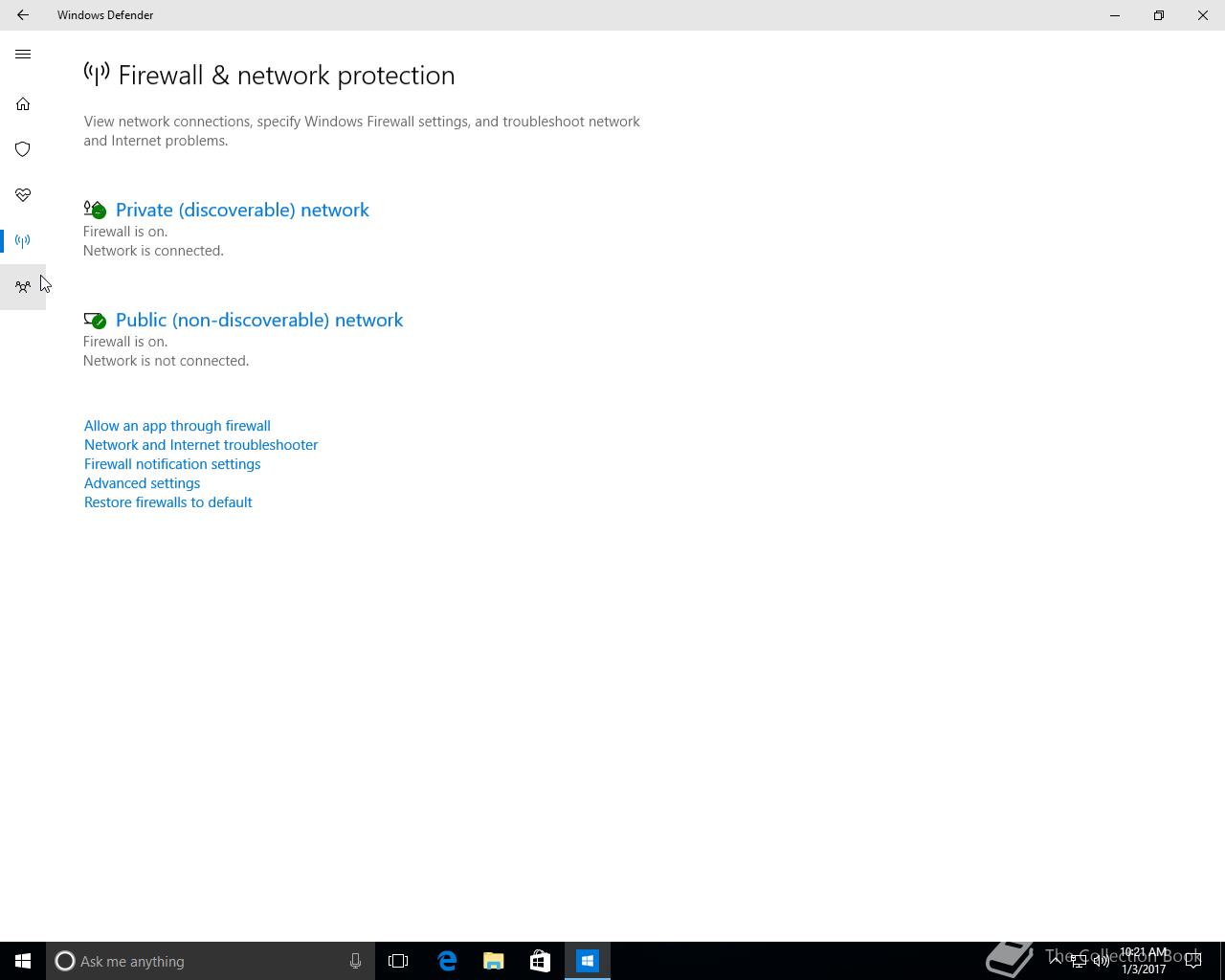
Task: Click Allow an app through firewall
Action: [x=177, y=426]
